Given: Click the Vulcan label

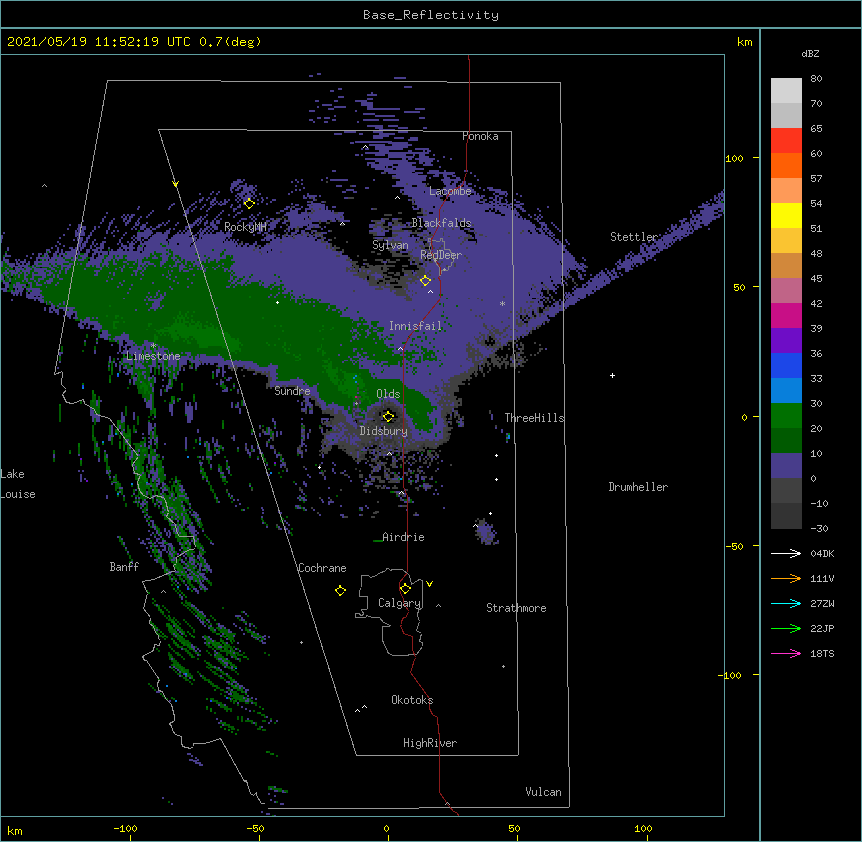Looking at the screenshot, I should 543,792.
